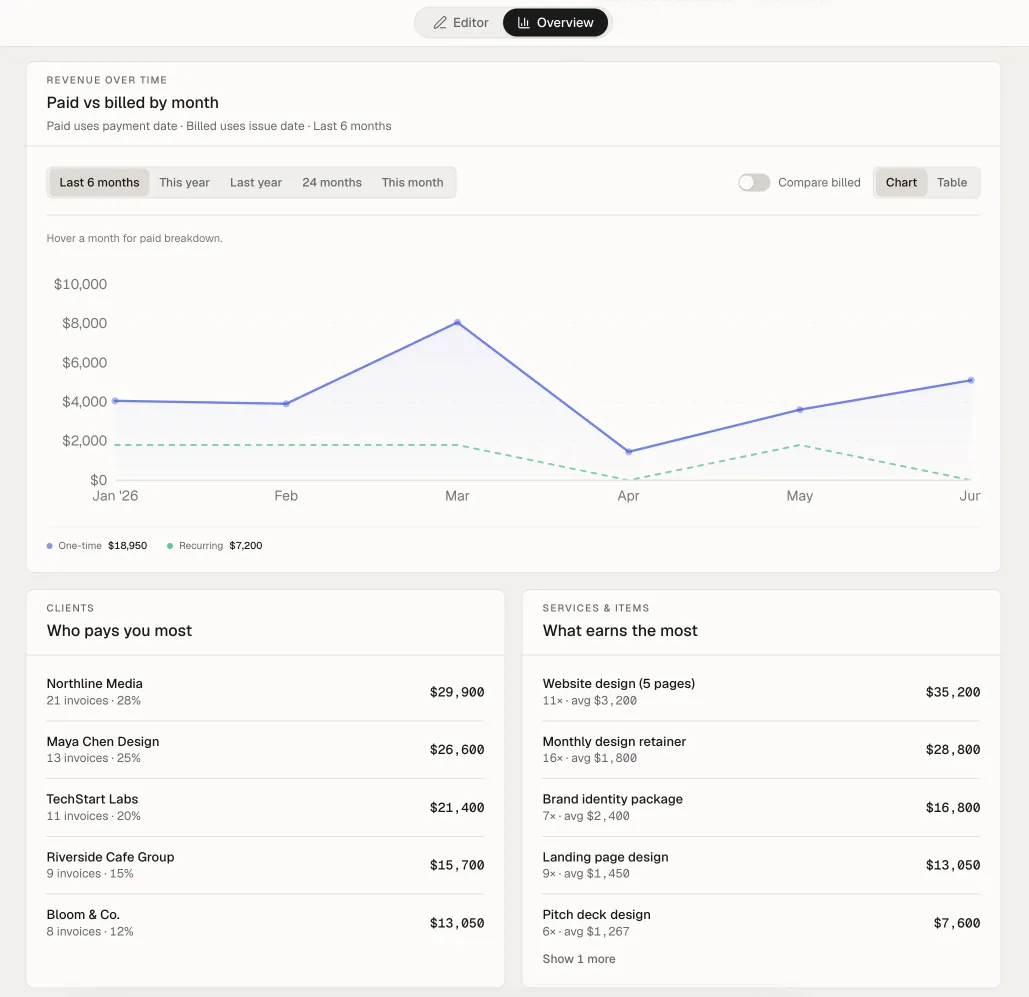Select the Last year range
The image size is (1029, 997).
[x=256, y=182]
